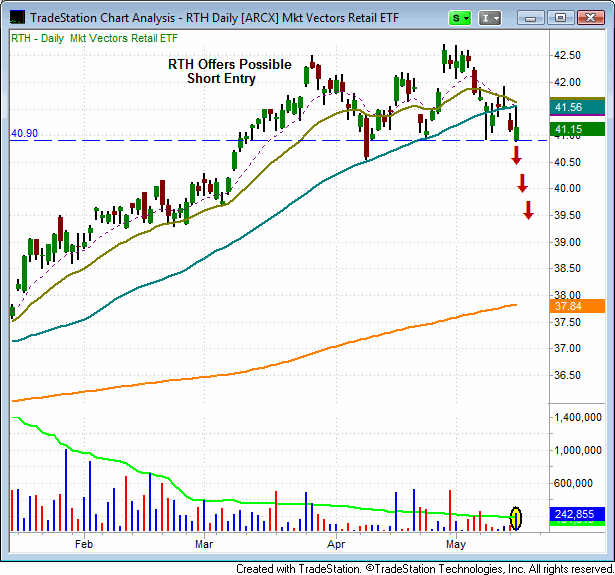Click the 1,400,000 volume axis label

click(578, 417)
